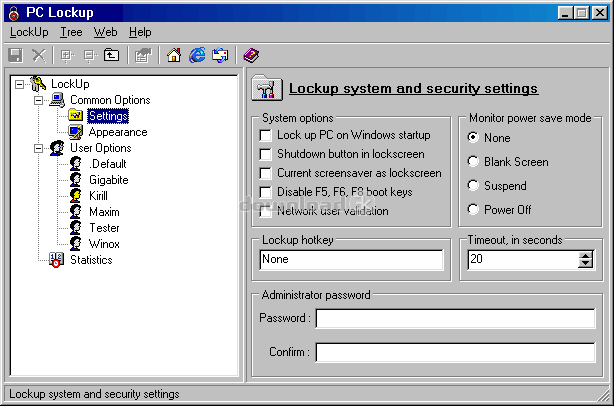This screenshot has height=406, width=614.
Task: Click the administrator Password input field
Action: (x=455, y=318)
